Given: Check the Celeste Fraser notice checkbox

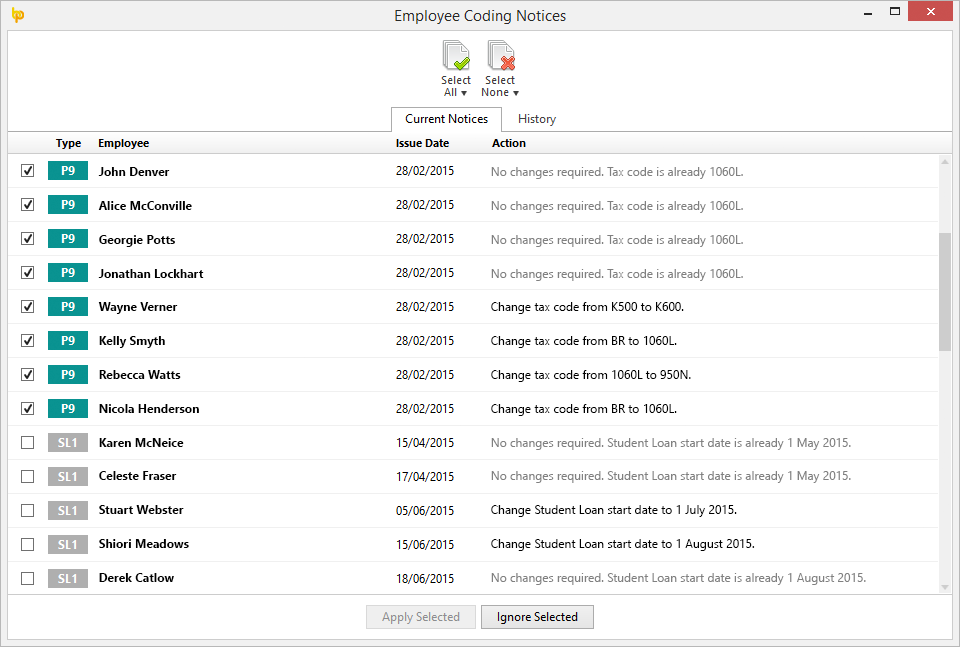Looking at the screenshot, I should (x=28, y=476).
